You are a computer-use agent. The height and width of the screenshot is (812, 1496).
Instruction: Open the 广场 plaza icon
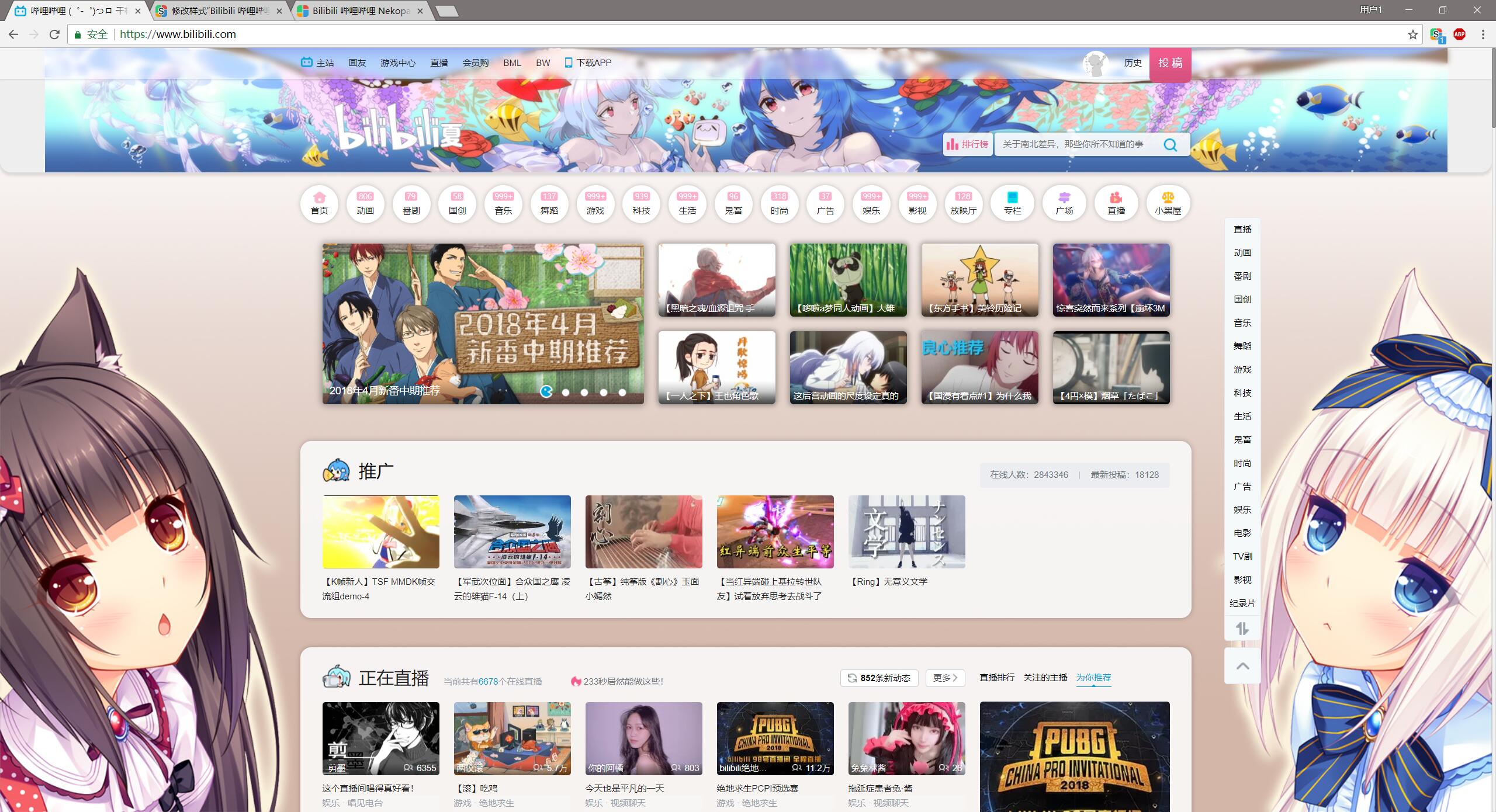tap(1064, 203)
